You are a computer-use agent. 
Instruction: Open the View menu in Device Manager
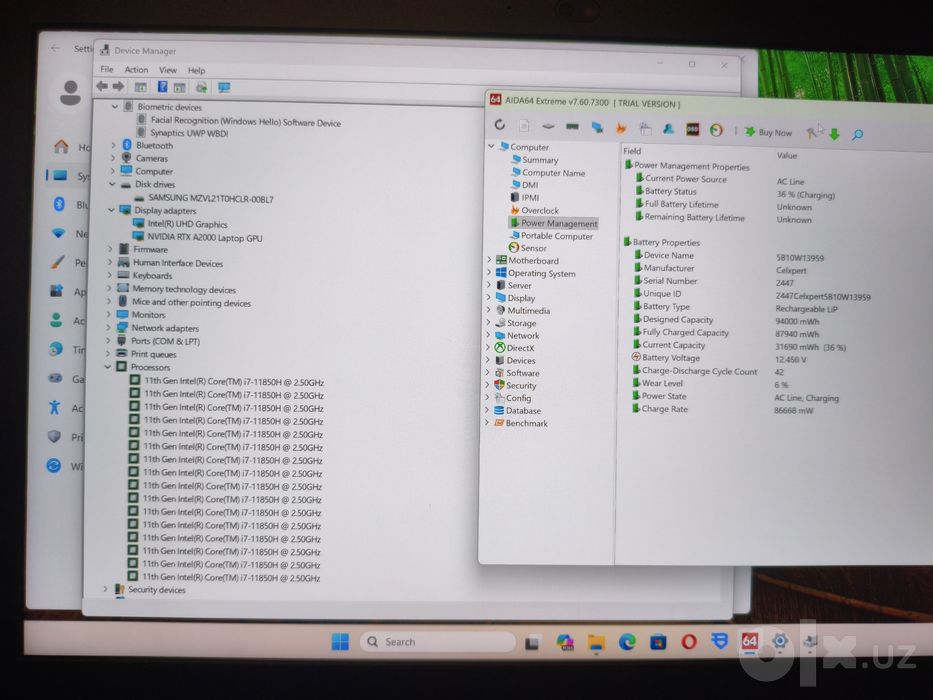coord(168,70)
